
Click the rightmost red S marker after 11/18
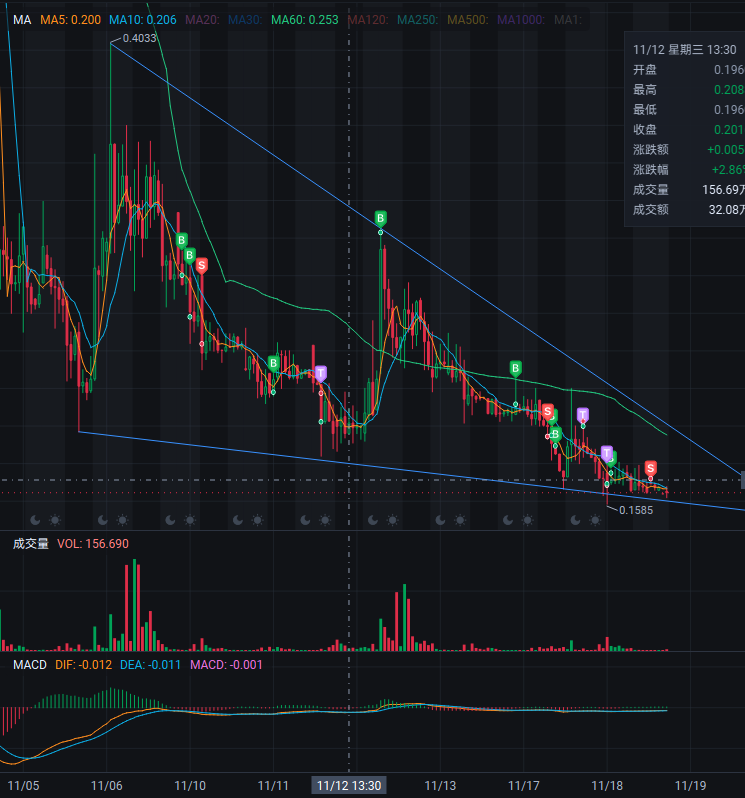[650, 468]
